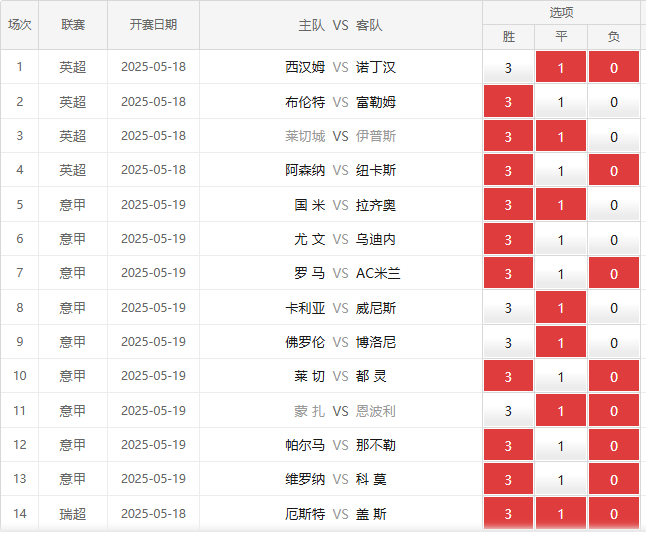646x534 pixels.
Task: Toggle win (3) for 帕尔马 VS 那不勒
Action: click(x=508, y=445)
